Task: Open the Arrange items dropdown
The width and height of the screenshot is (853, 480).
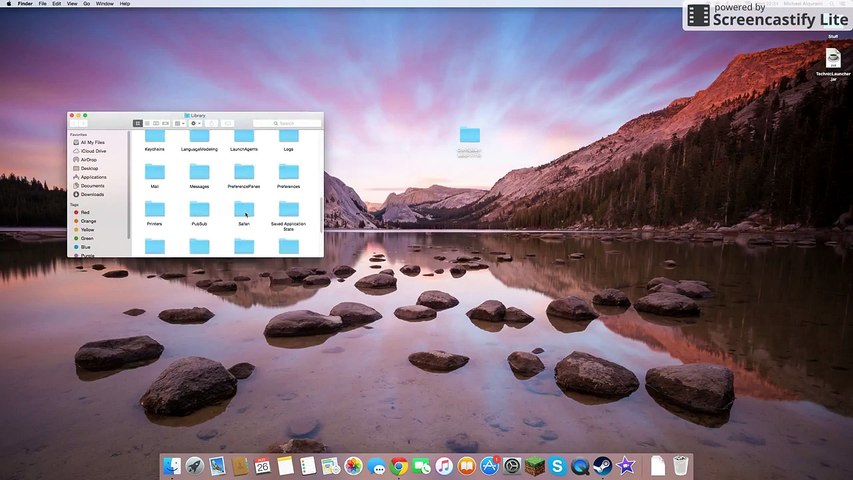Action: coord(179,123)
